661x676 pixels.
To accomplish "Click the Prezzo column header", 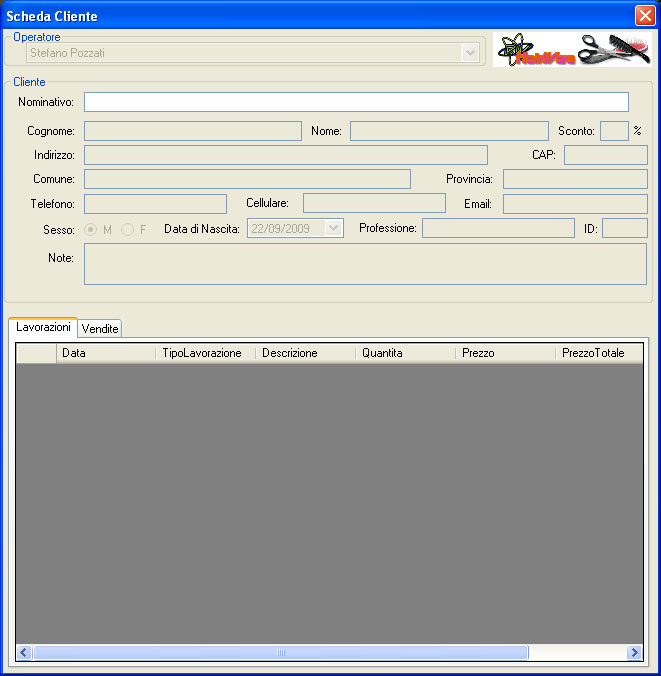I will click(x=506, y=353).
